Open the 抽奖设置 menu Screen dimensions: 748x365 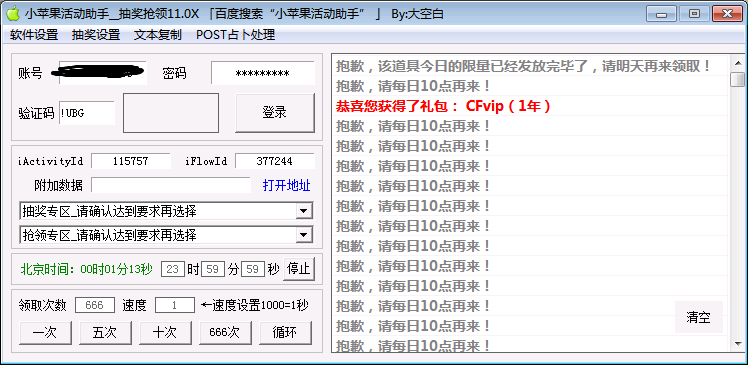coord(96,35)
